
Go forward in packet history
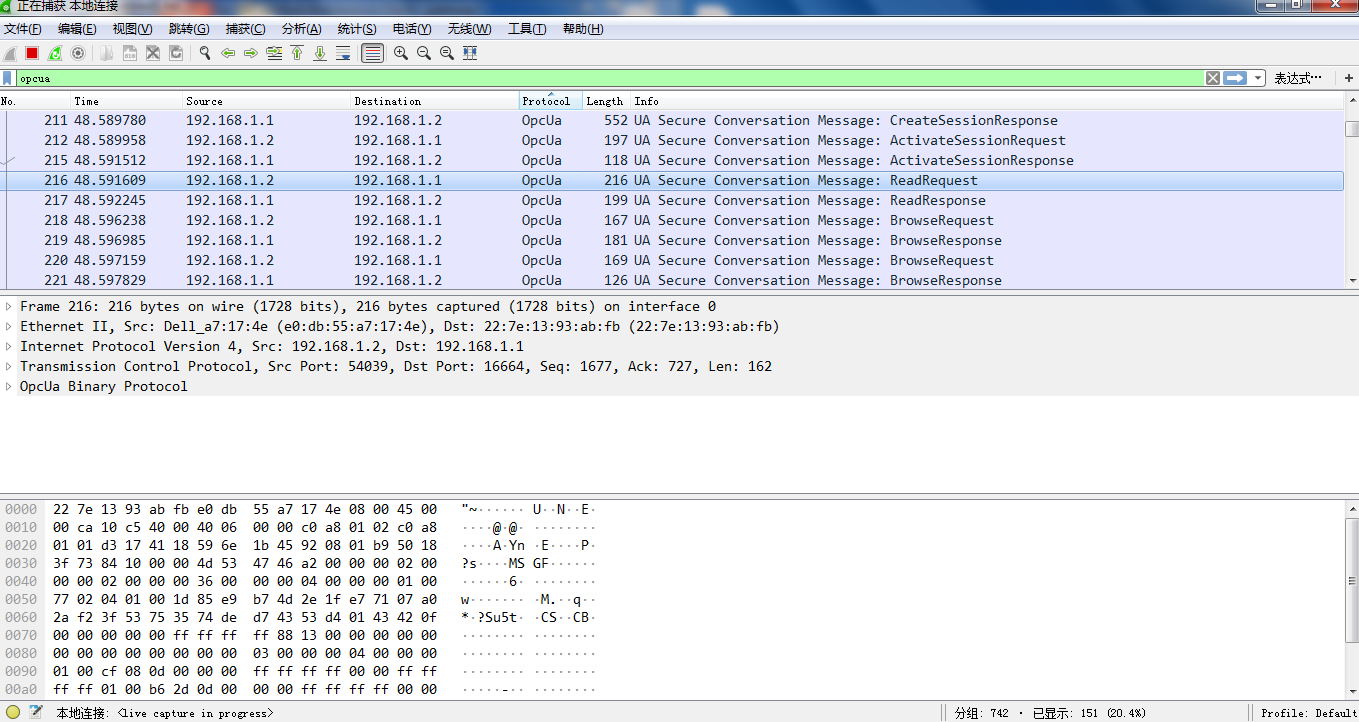coord(251,53)
